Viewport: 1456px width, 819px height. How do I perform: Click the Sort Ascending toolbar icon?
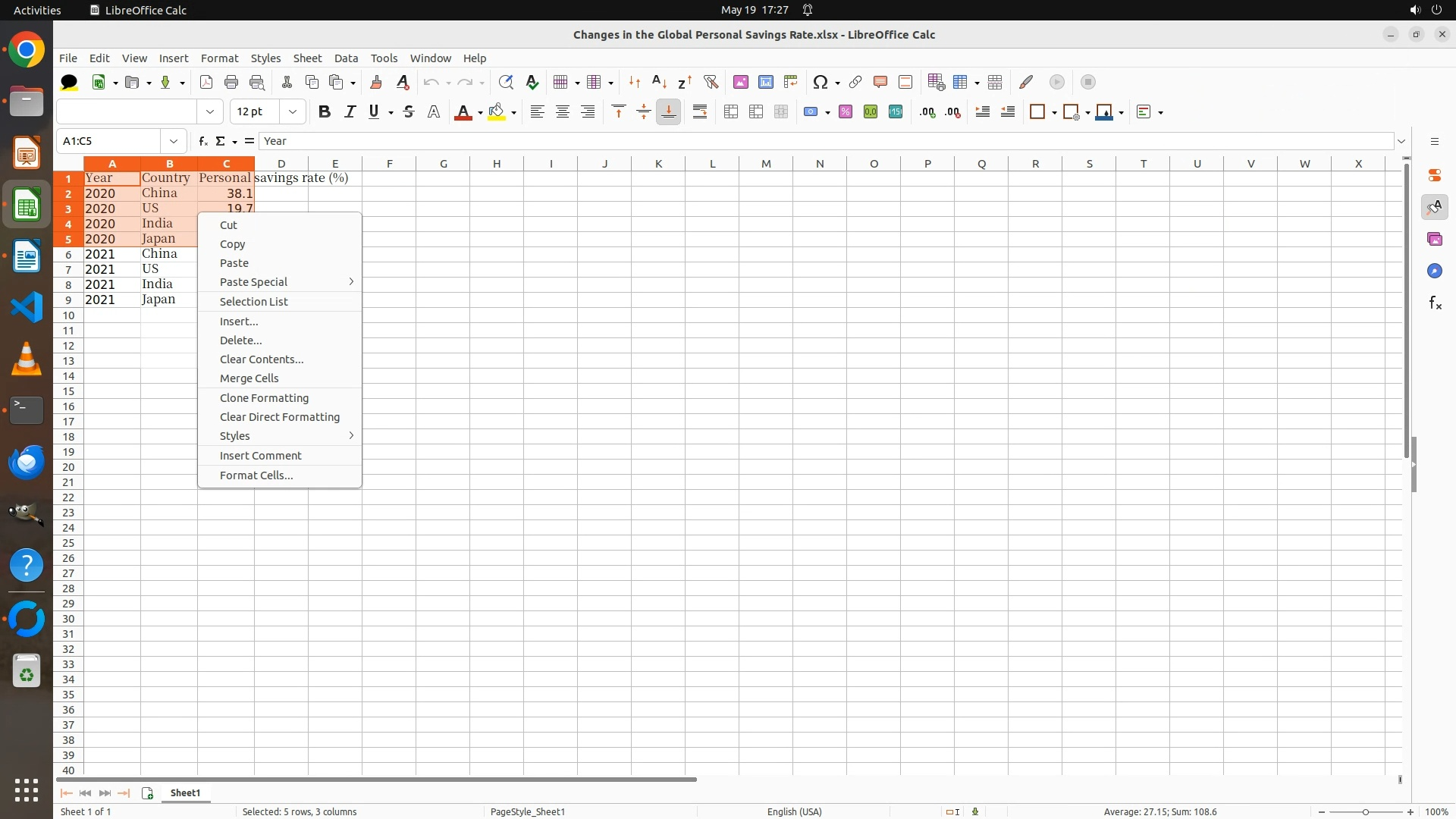pyautogui.click(x=659, y=82)
